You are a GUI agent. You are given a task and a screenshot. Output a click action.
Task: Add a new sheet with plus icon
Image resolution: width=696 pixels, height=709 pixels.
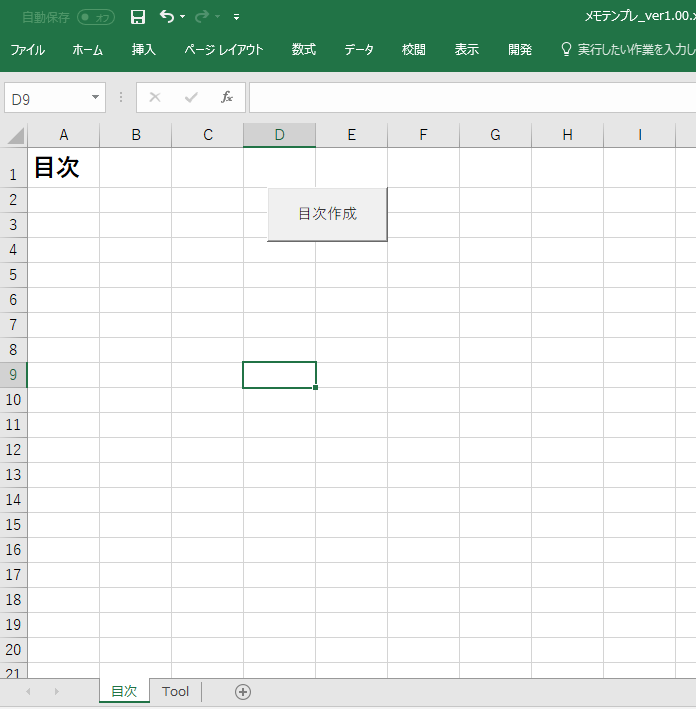242,691
